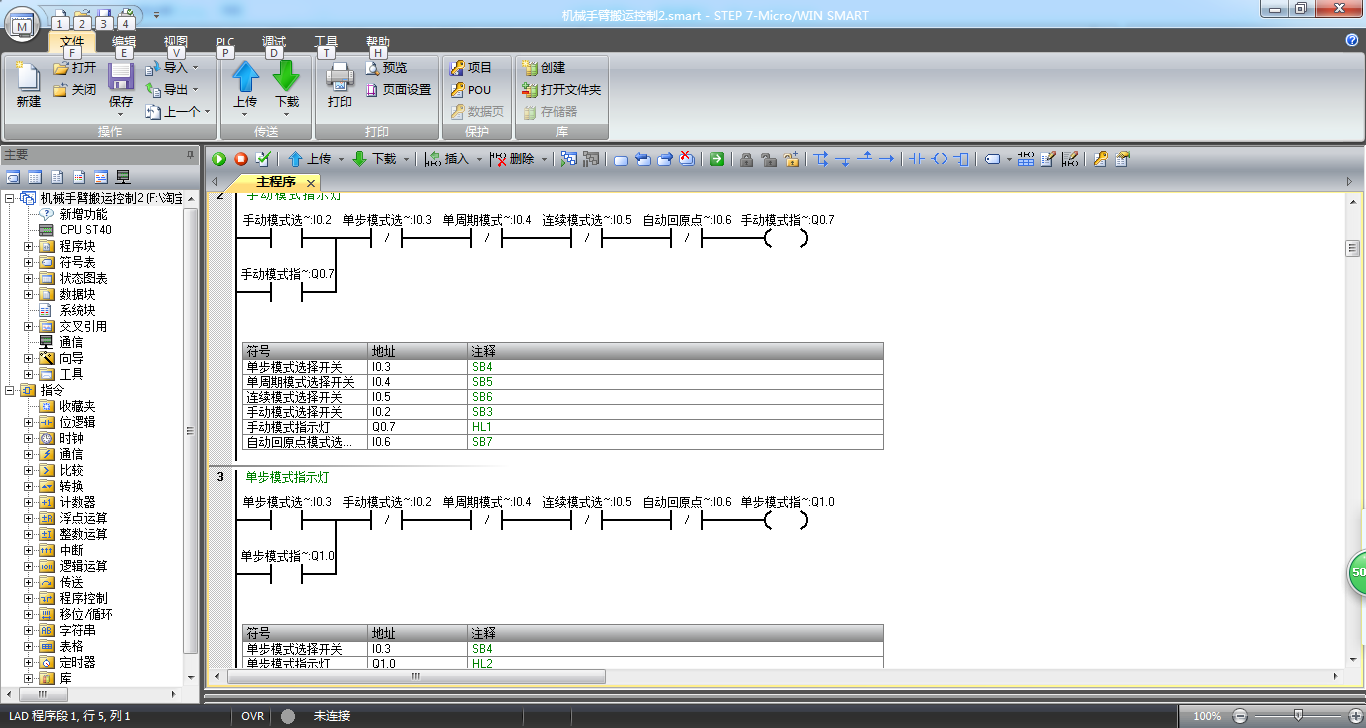Click the horizontal right-arrow line icon
Screen dimensions: 1366x728
(x=886, y=159)
